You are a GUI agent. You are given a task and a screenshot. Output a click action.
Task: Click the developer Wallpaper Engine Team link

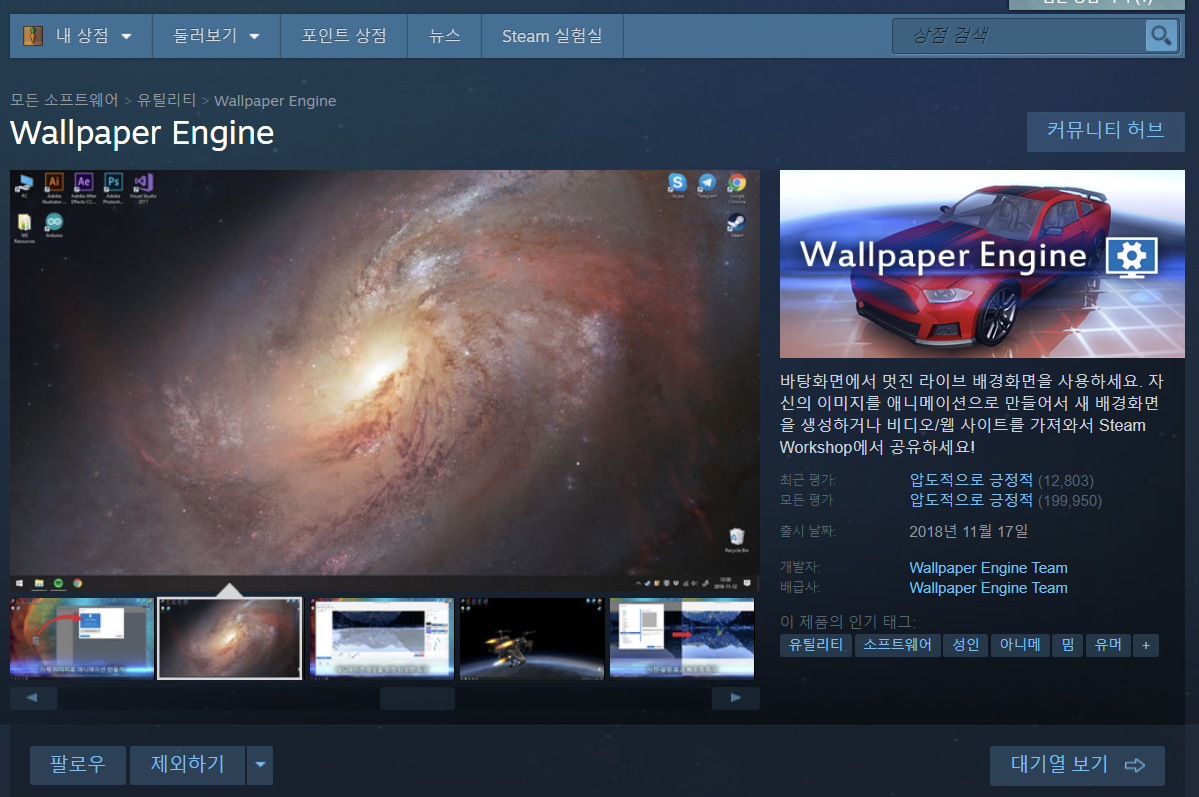[988, 568]
